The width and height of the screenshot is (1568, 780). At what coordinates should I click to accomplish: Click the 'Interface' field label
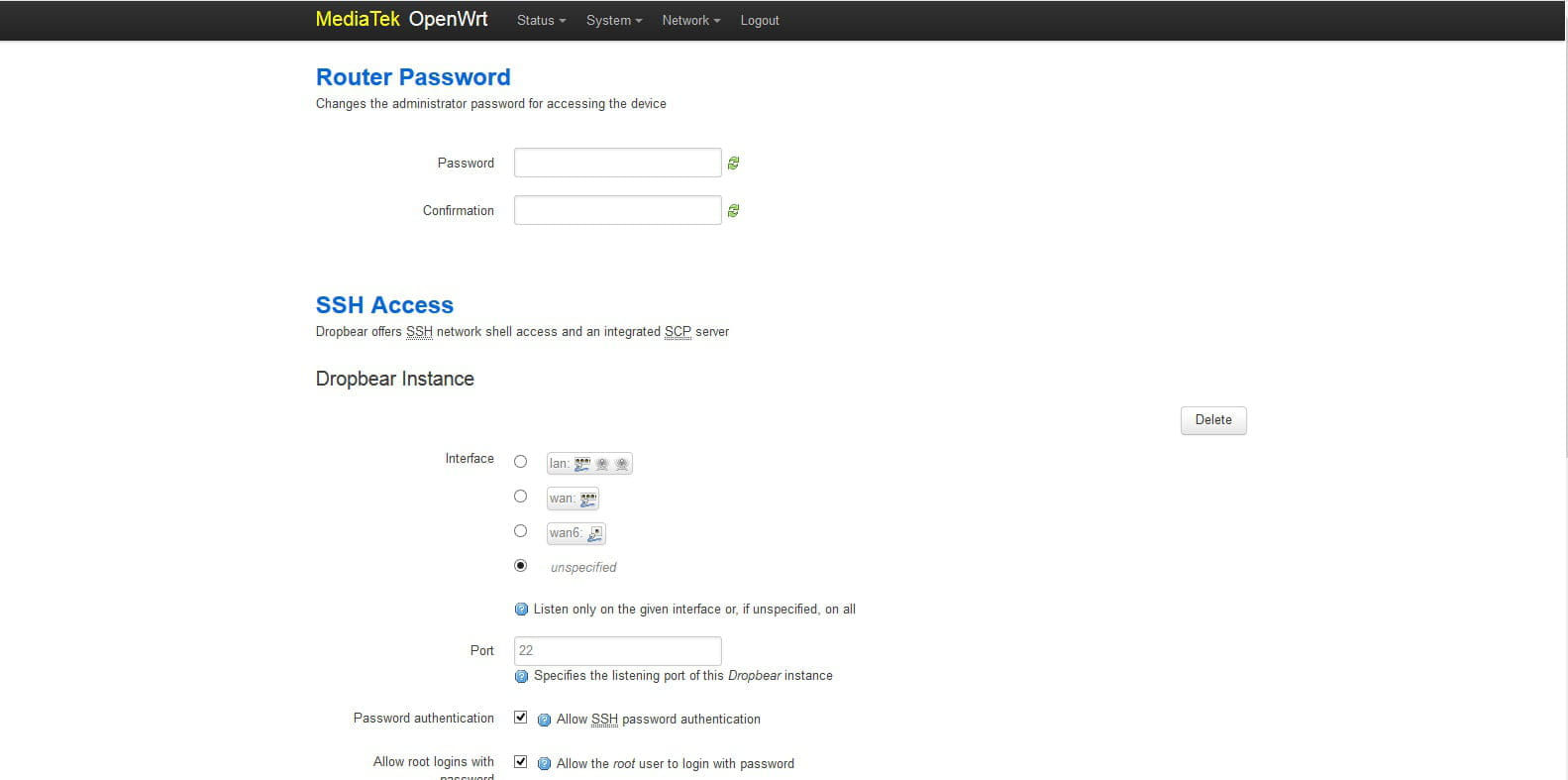(470, 459)
